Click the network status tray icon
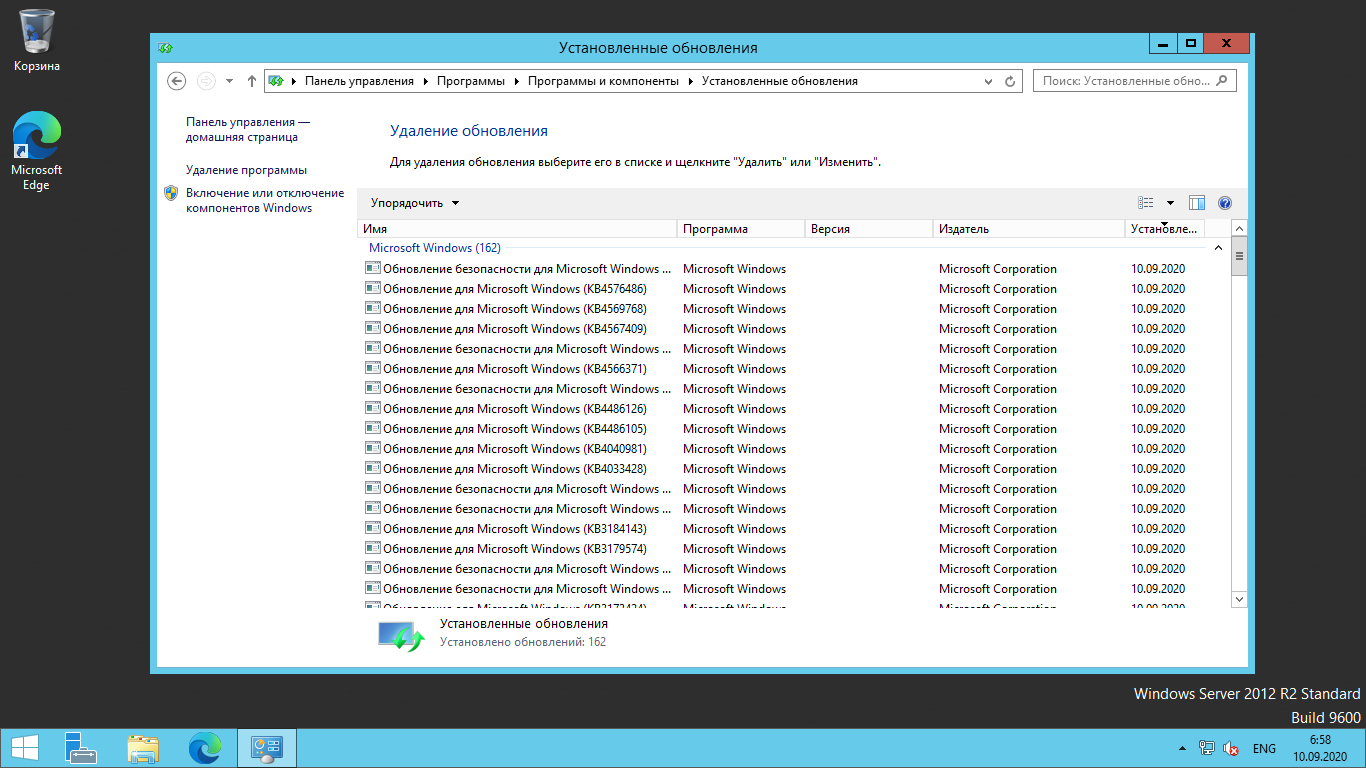The height and width of the screenshot is (768, 1366). pyautogui.click(x=1207, y=748)
